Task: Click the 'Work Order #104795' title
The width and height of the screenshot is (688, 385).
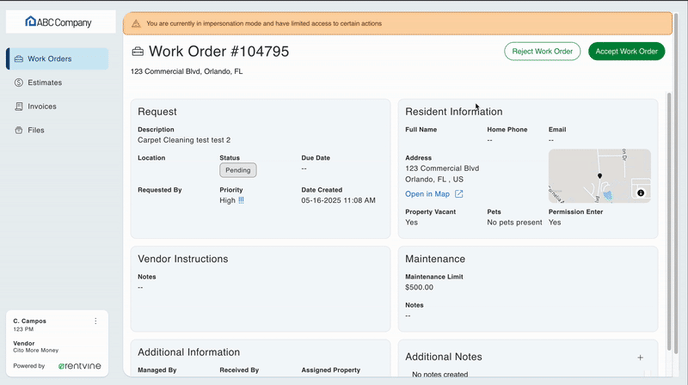Action: pyautogui.click(x=219, y=51)
